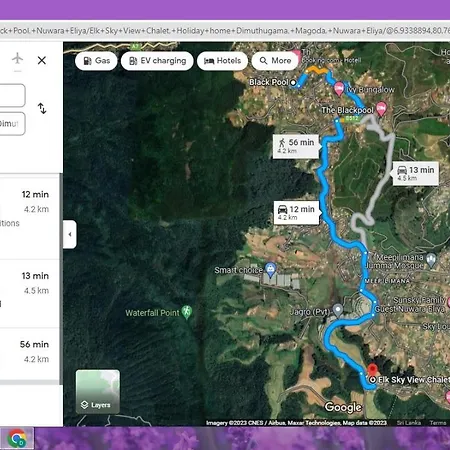
Task: Show Hotels along the route
Action: [222, 61]
